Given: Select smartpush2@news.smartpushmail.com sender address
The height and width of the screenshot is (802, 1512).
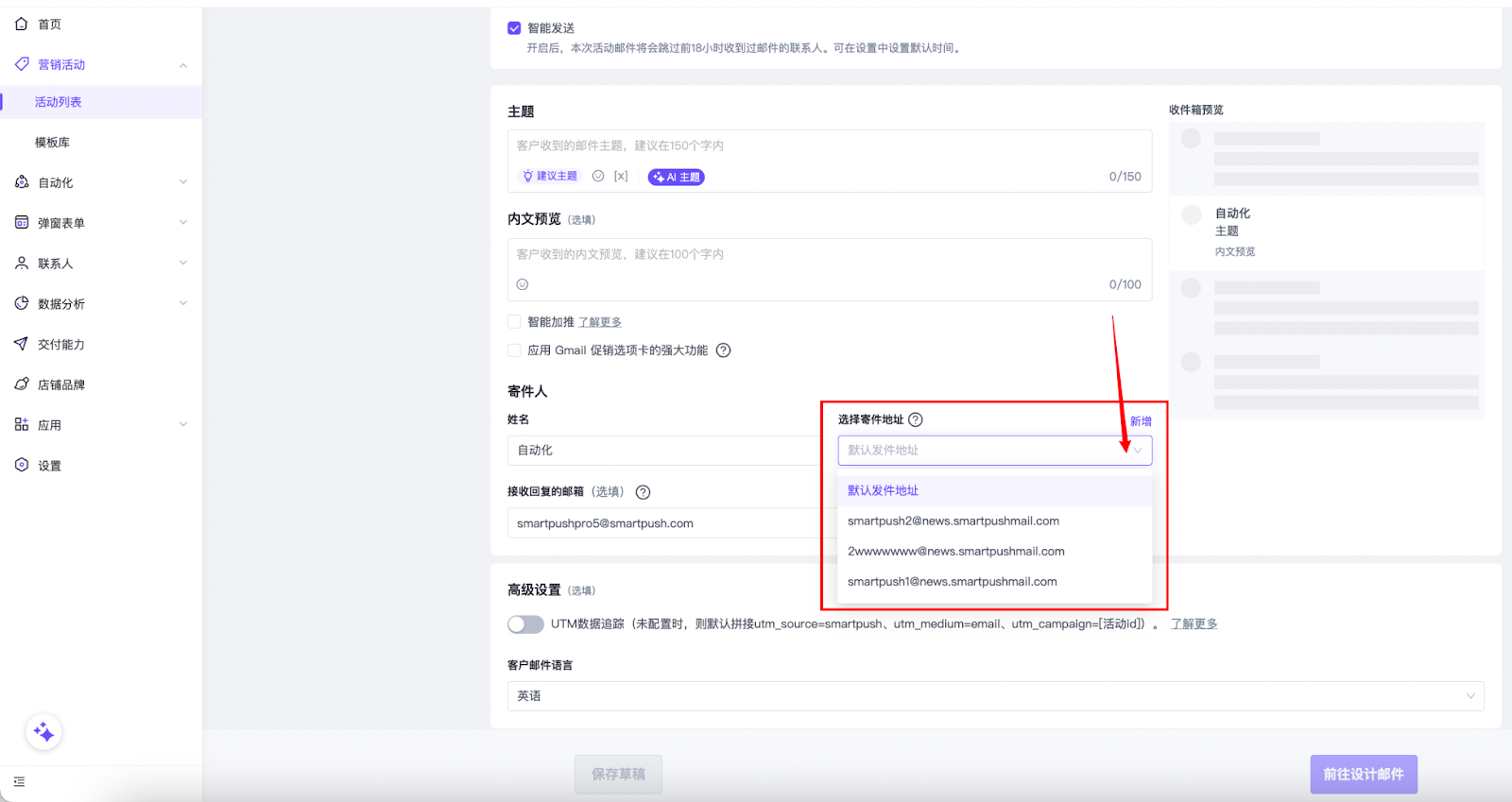Looking at the screenshot, I should point(953,521).
